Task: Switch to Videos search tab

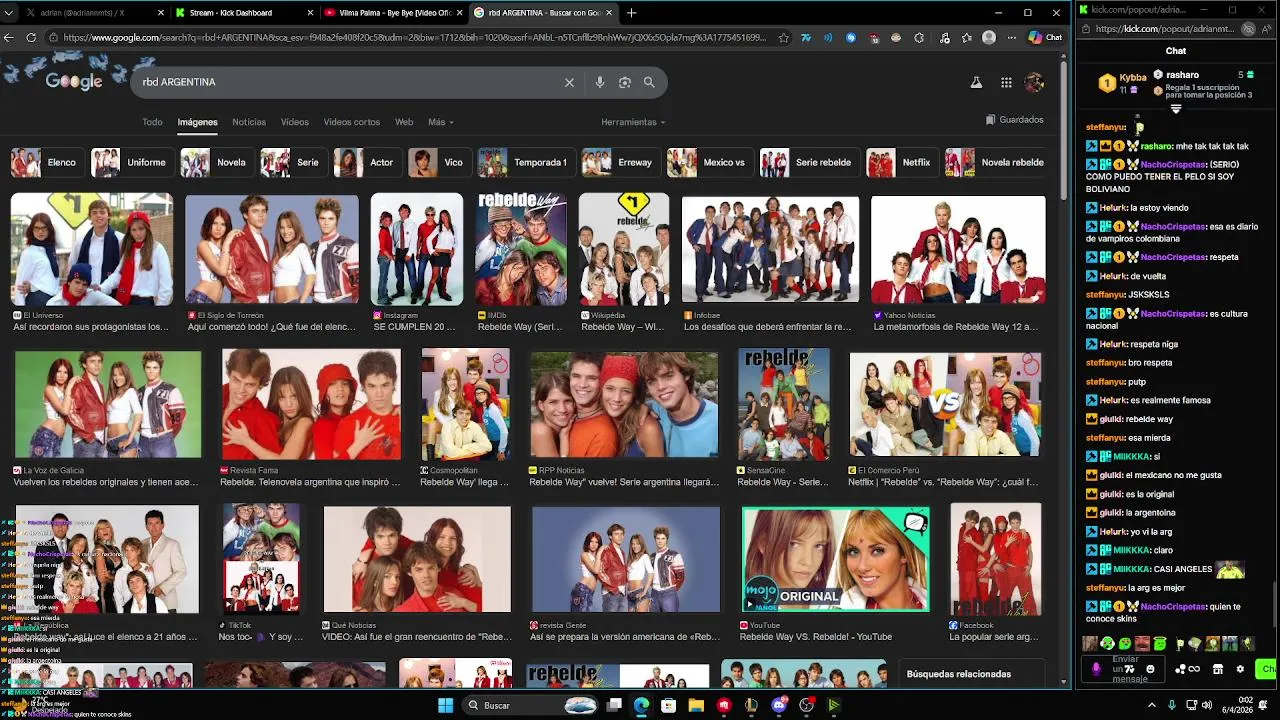Action: click(x=295, y=122)
